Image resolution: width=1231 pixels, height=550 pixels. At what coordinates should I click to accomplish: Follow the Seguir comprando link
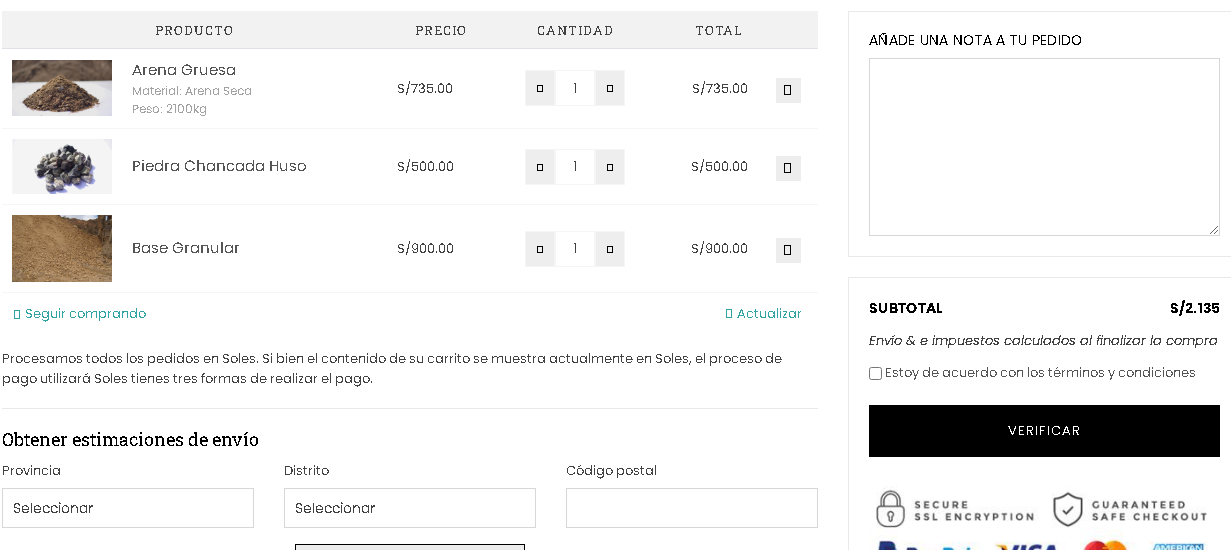[x=80, y=314]
